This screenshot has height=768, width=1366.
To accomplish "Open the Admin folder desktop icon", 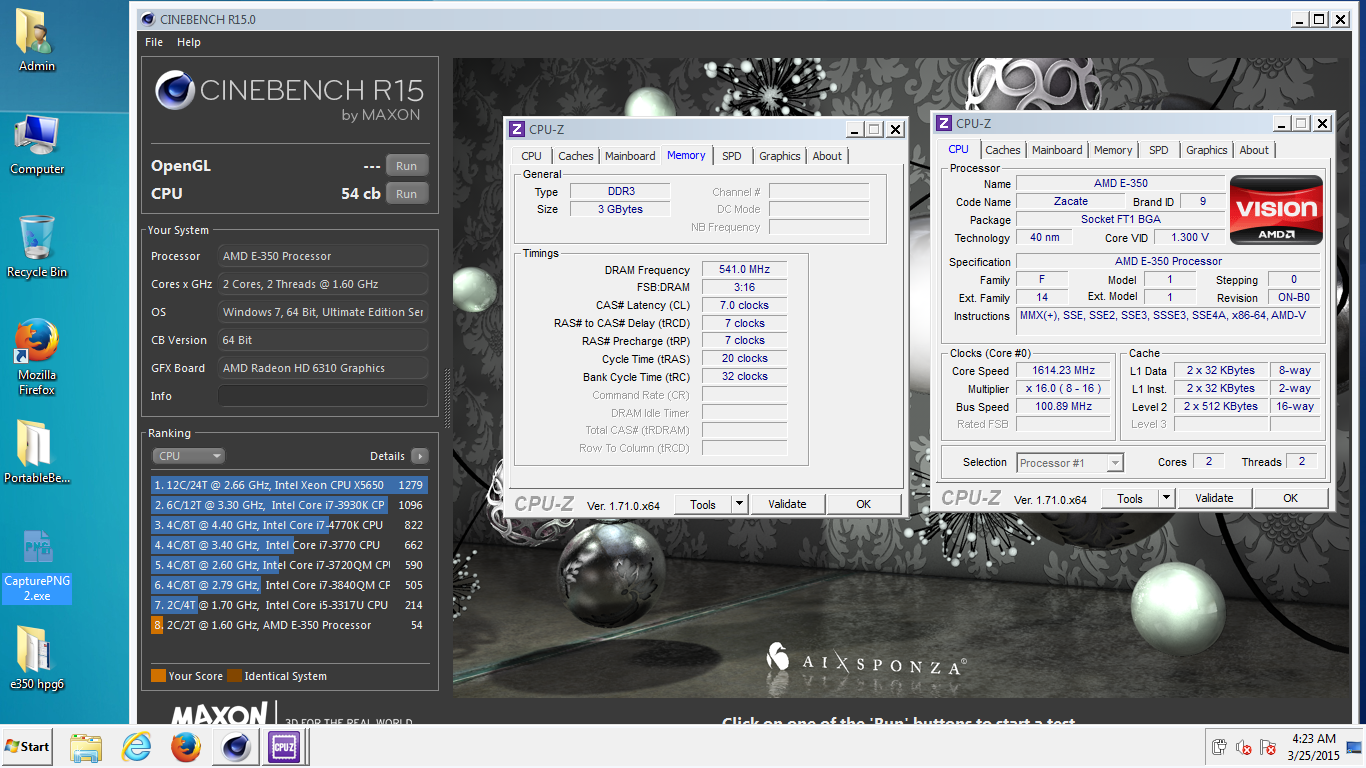I will point(37,40).
